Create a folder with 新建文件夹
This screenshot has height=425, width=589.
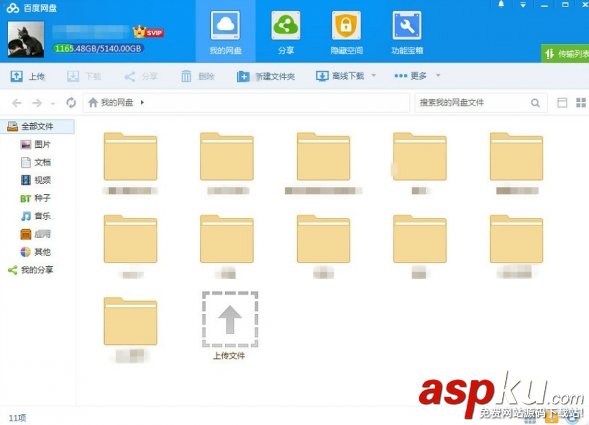pos(266,76)
